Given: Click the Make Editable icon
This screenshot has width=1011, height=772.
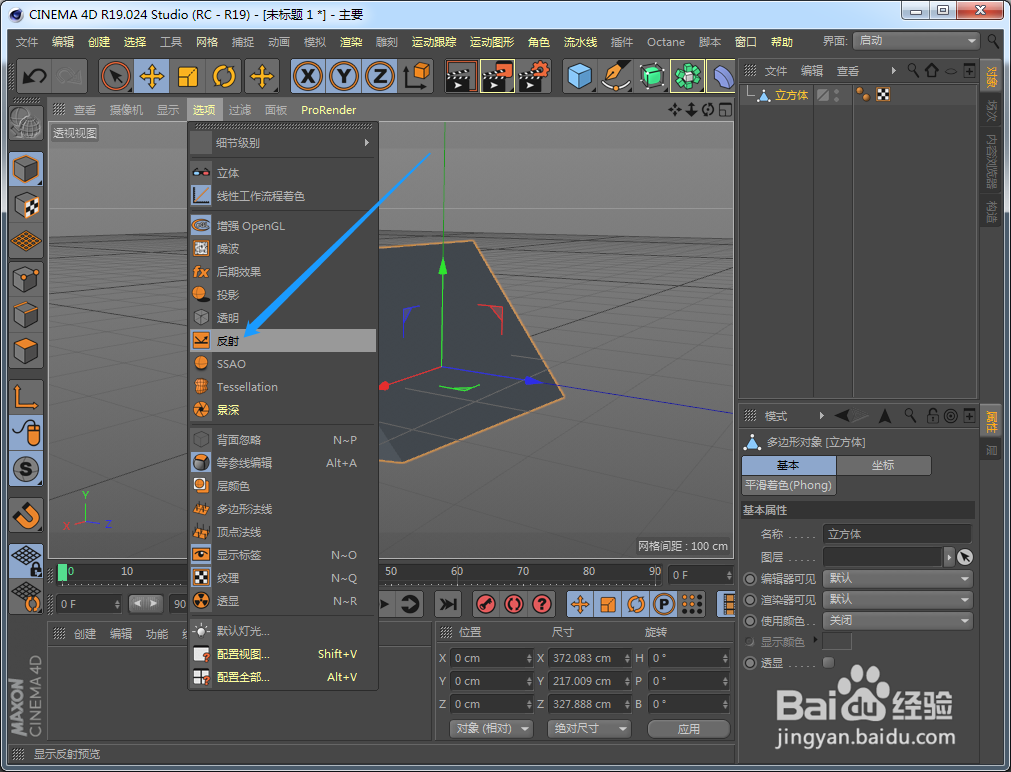Looking at the screenshot, I should click(26, 123).
